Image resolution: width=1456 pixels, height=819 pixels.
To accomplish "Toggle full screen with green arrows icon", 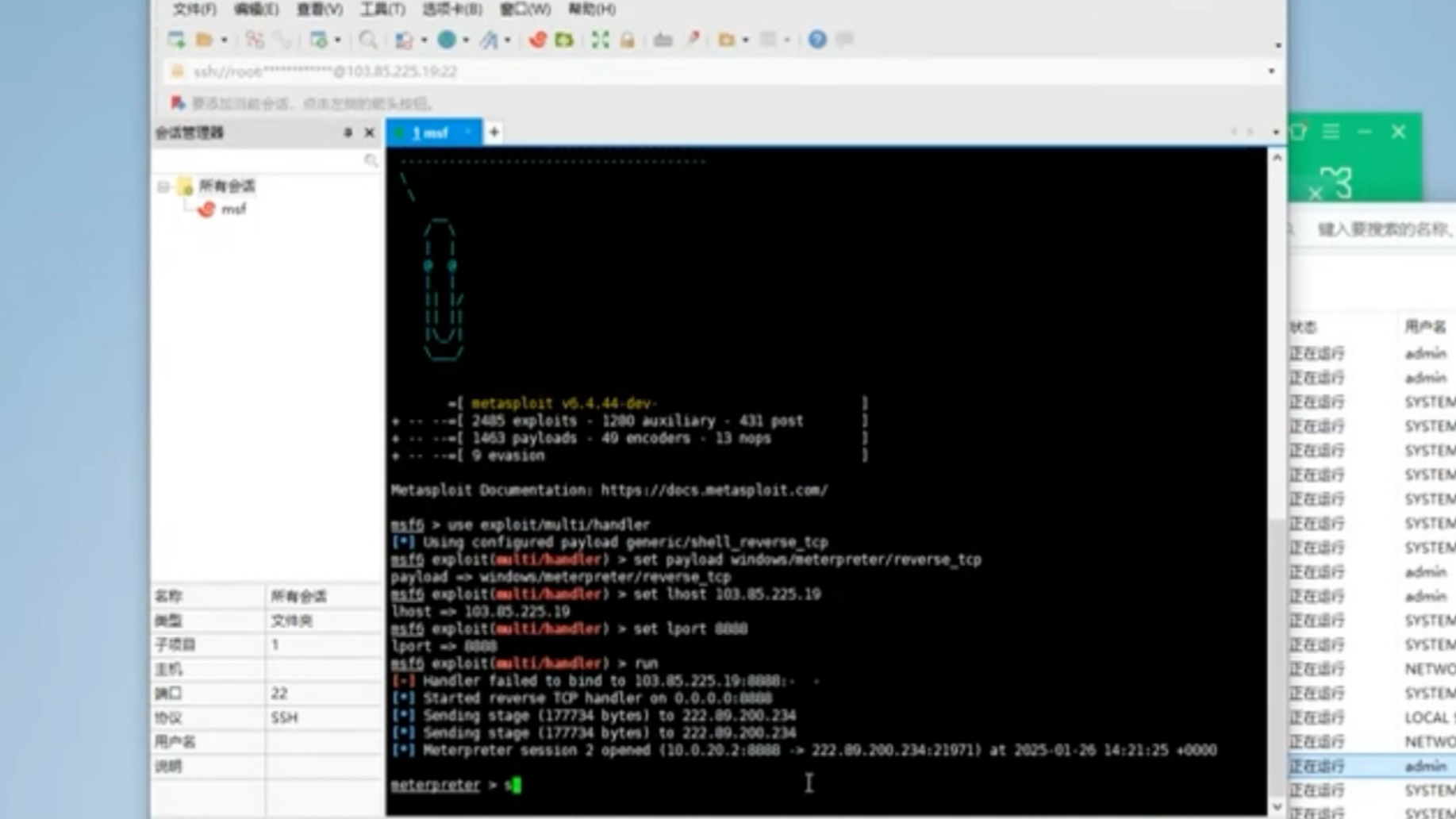I will click(601, 39).
